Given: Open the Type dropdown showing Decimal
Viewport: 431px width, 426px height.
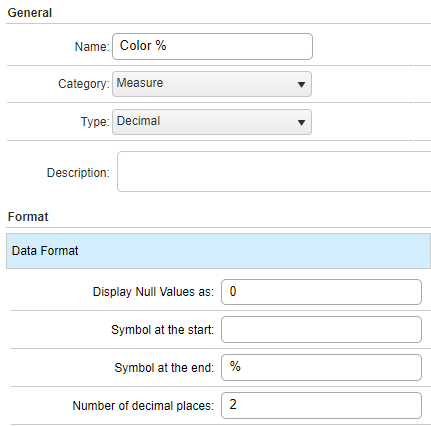Looking at the screenshot, I should [212, 122].
